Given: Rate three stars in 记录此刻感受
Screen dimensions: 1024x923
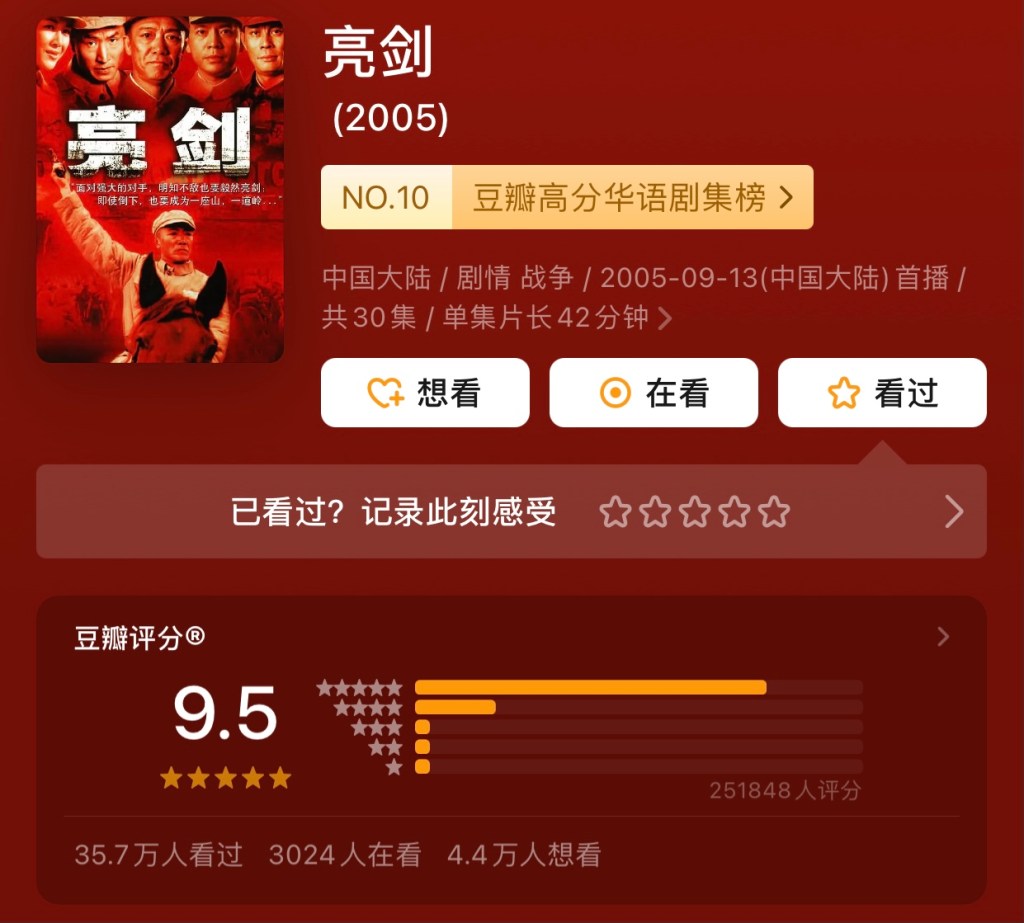Looking at the screenshot, I should tap(695, 511).
